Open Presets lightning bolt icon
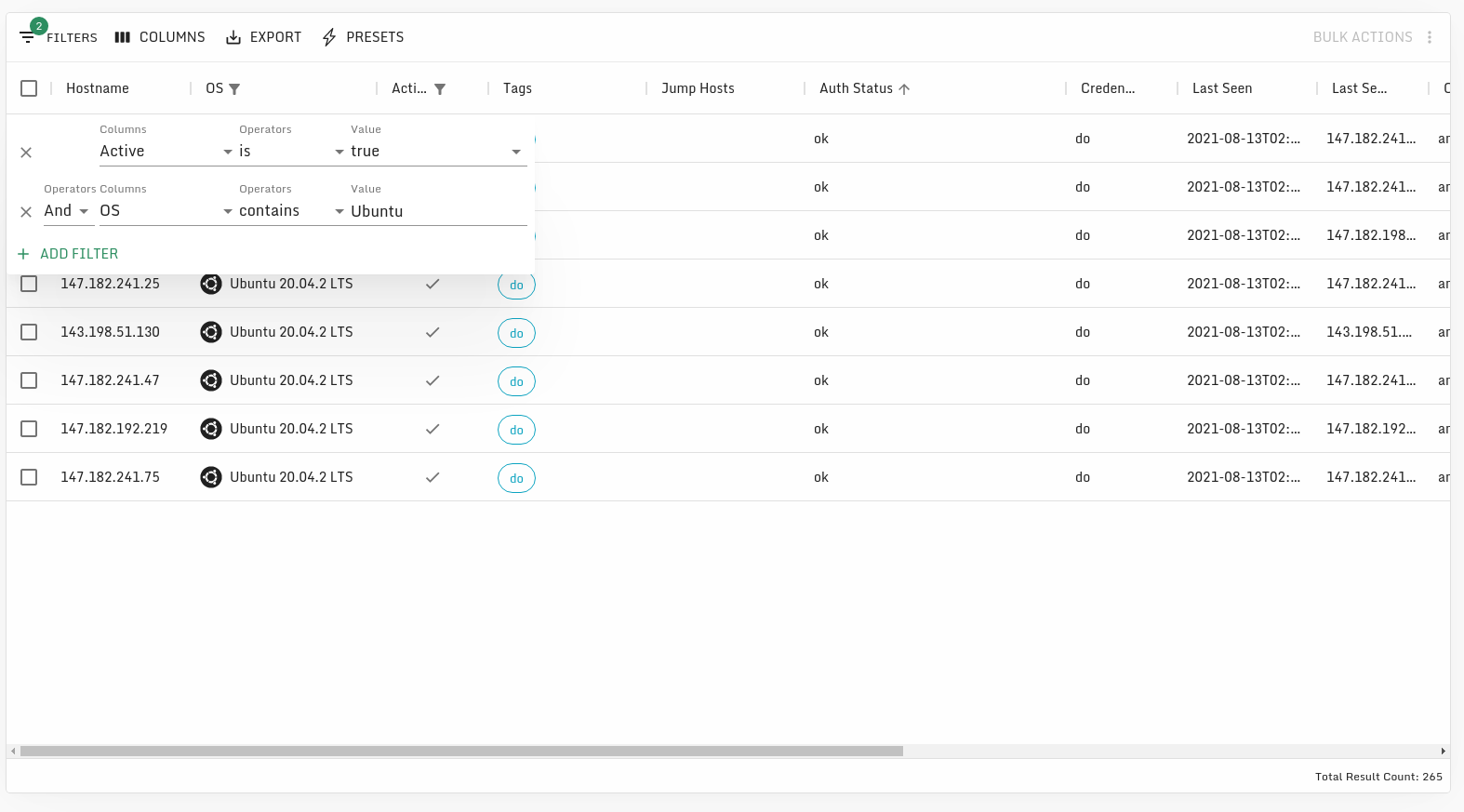Screen dimensions: 1464x812 click(329, 37)
